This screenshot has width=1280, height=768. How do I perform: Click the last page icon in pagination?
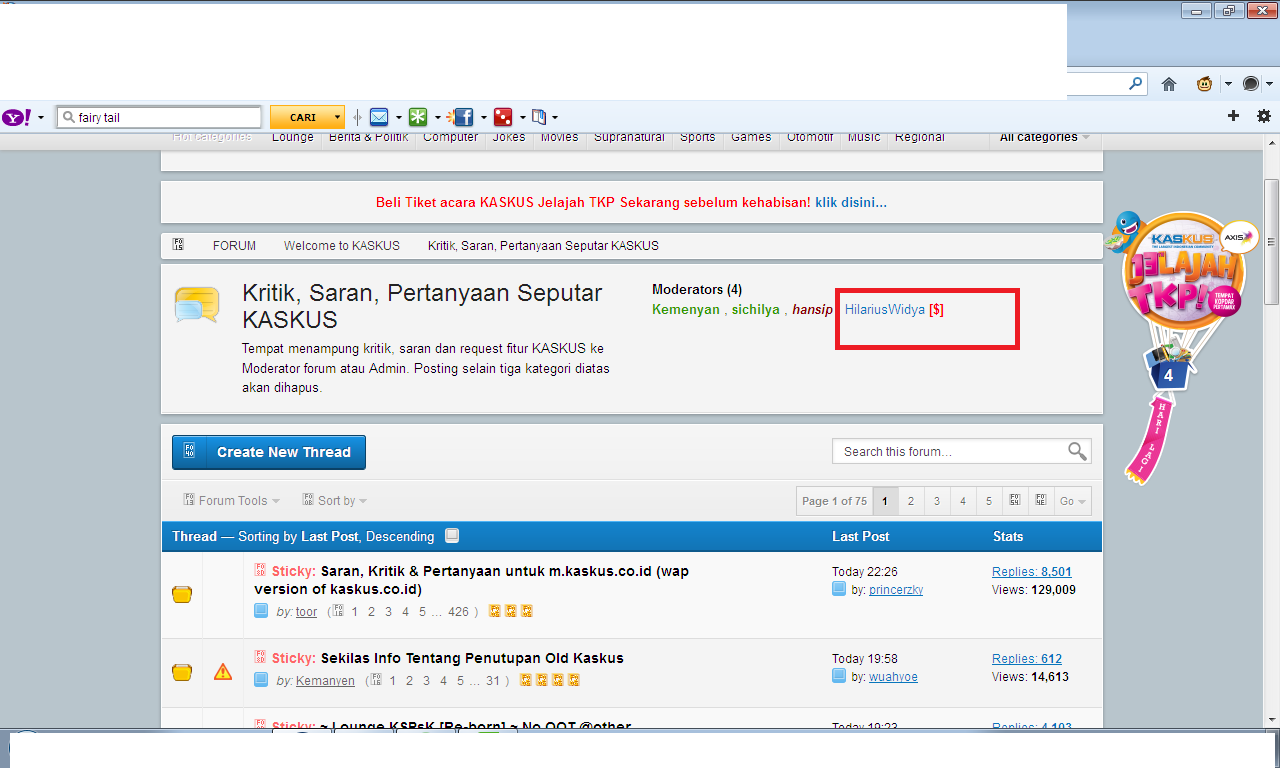1040,501
